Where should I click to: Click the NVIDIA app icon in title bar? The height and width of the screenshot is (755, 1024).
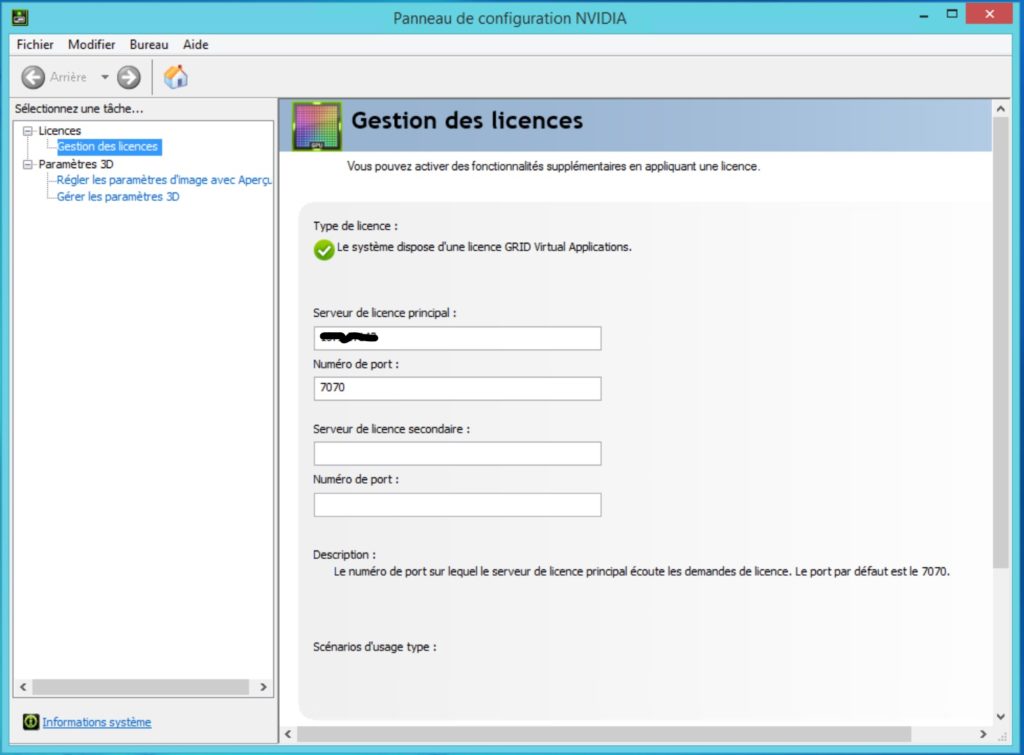click(x=20, y=17)
